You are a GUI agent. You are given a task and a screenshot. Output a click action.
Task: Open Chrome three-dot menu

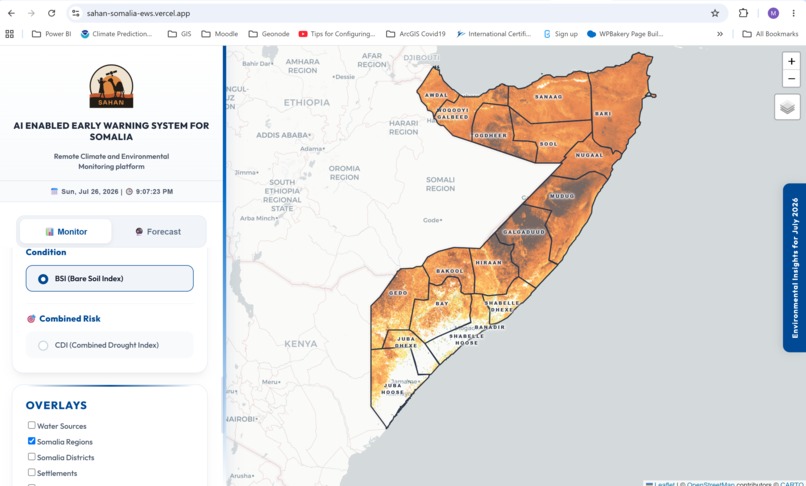click(793, 13)
